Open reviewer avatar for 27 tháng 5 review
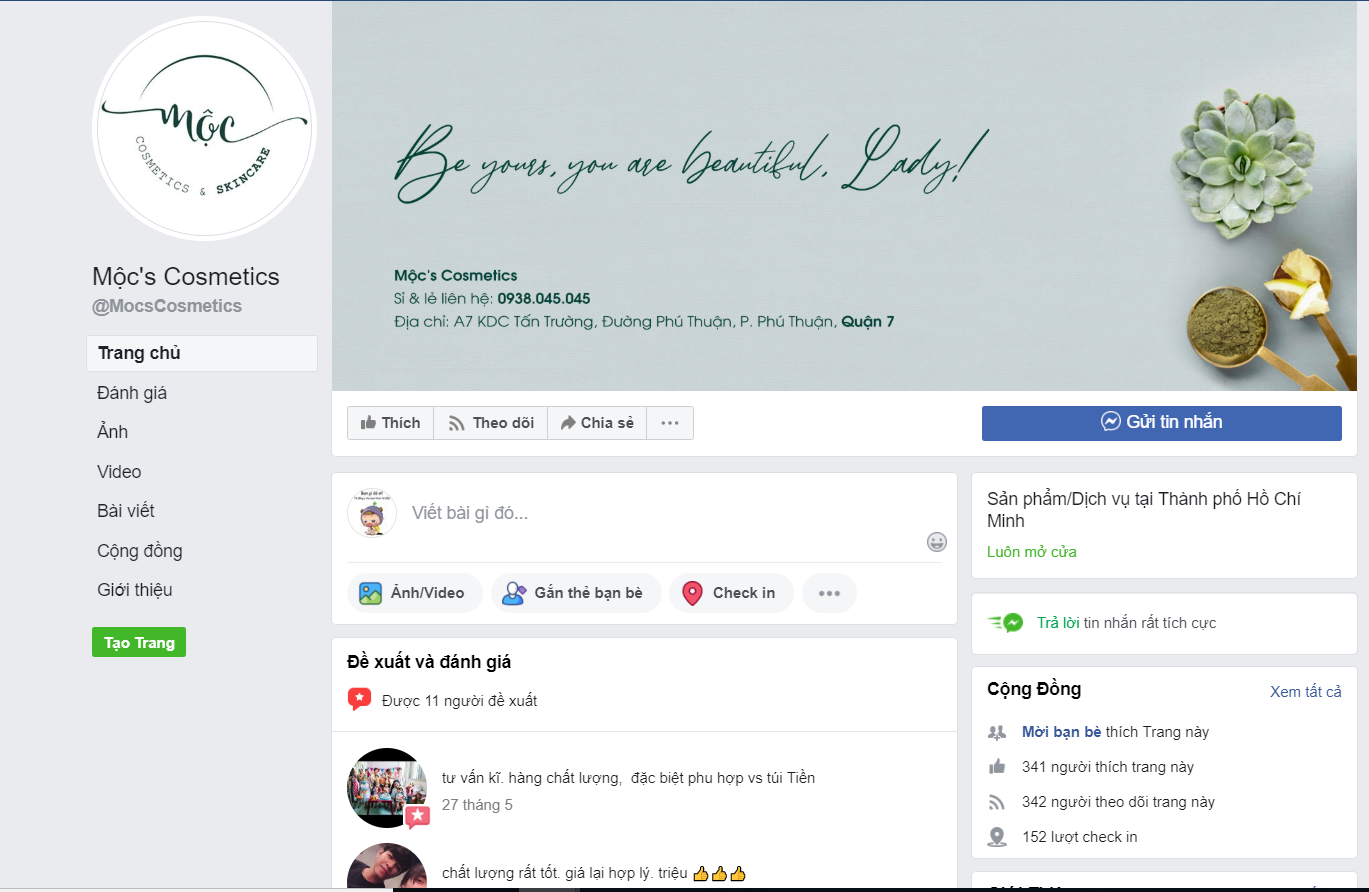The width and height of the screenshot is (1369, 892). (387, 788)
